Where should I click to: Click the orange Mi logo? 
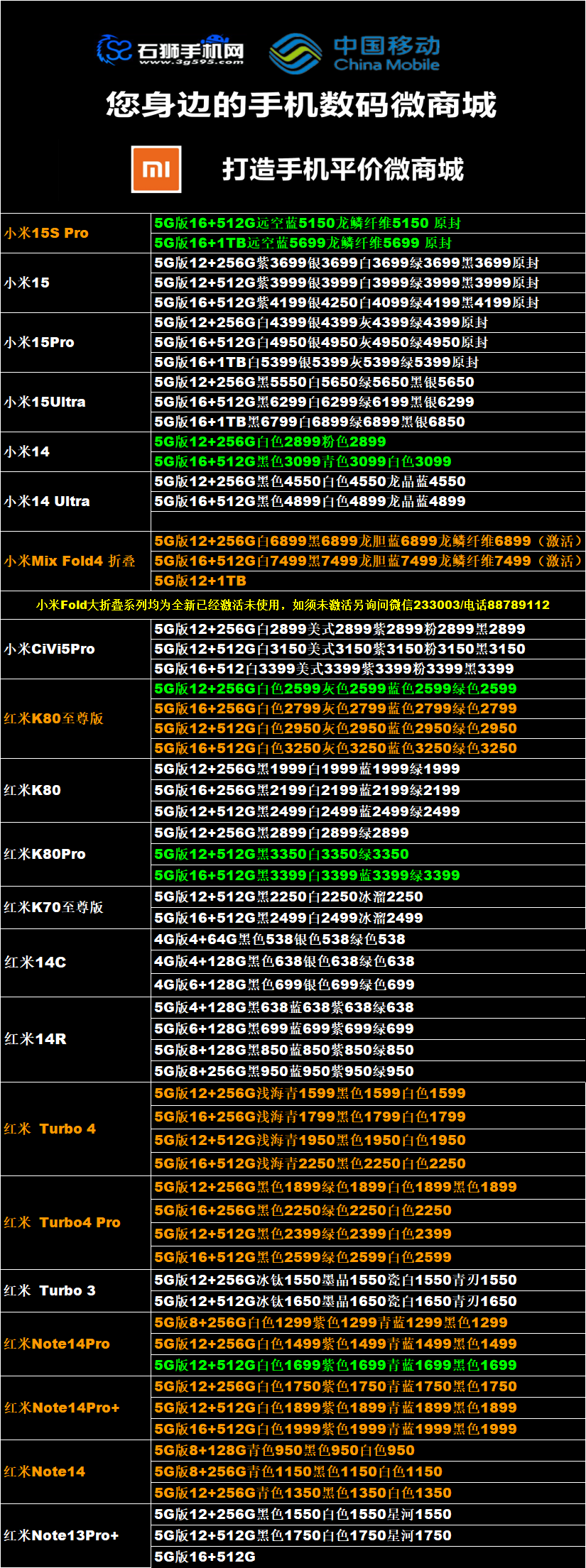pyautogui.click(x=156, y=169)
